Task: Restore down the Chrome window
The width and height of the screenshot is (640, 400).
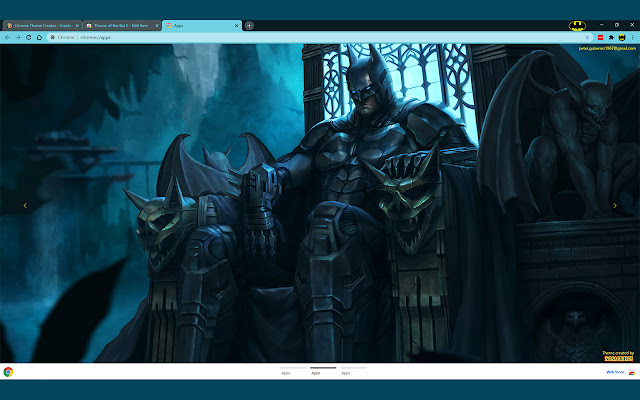Action: coord(617,25)
